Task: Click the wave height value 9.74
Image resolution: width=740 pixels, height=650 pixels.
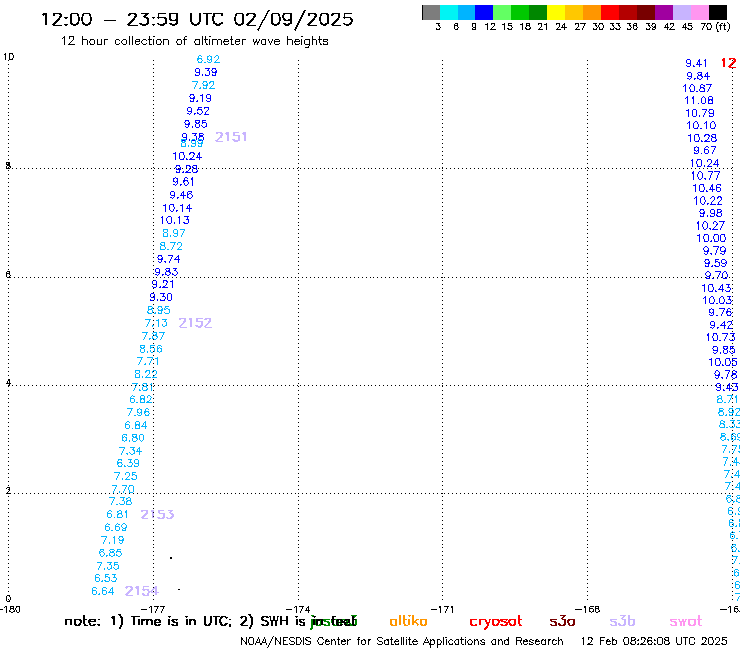Action: tap(168, 259)
